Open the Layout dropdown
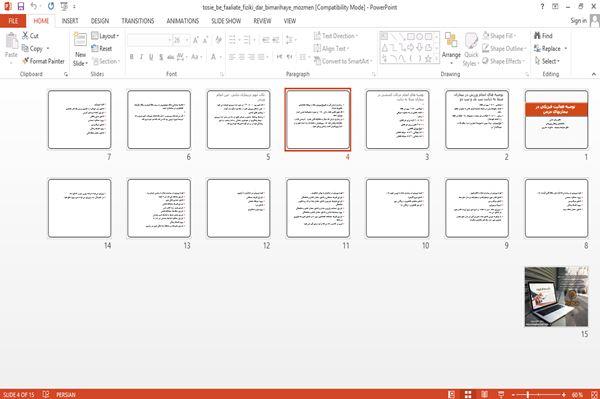The height and width of the screenshot is (399, 600). tap(106, 36)
